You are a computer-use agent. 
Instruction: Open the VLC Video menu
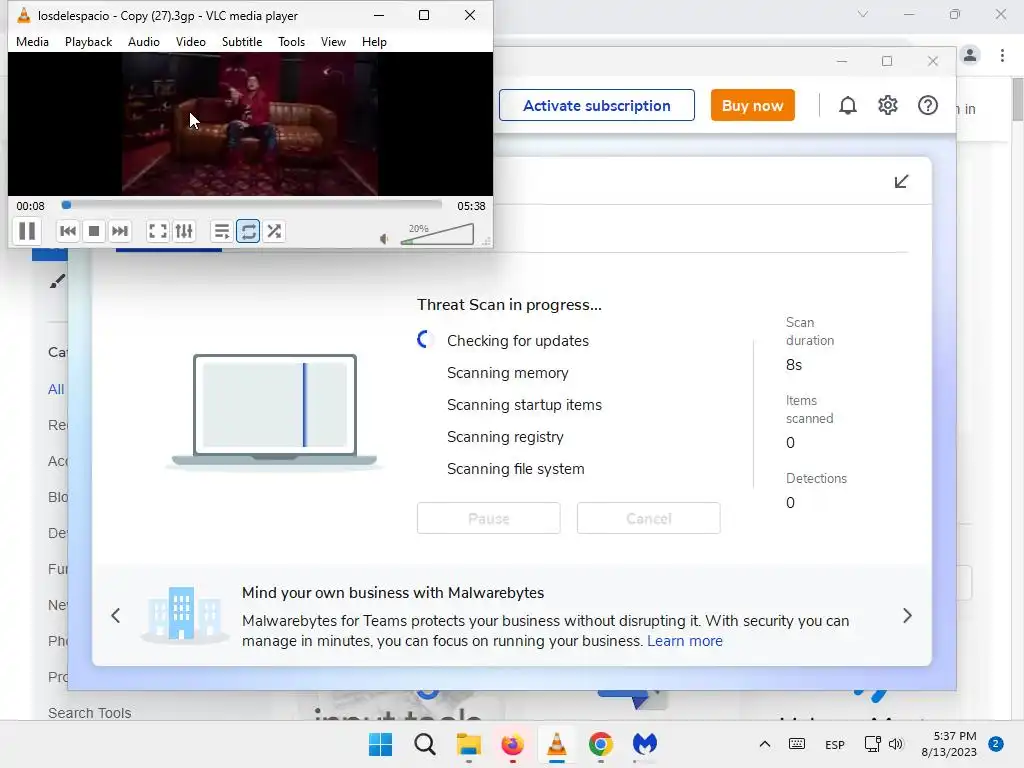pyautogui.click(x=191, y=42)
